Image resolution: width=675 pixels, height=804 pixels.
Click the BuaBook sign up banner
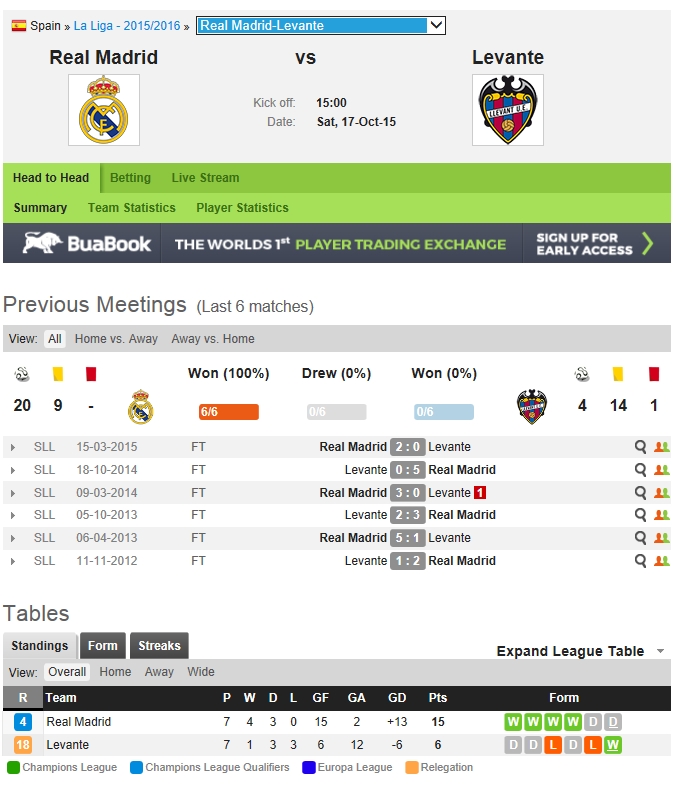(337, 243)
